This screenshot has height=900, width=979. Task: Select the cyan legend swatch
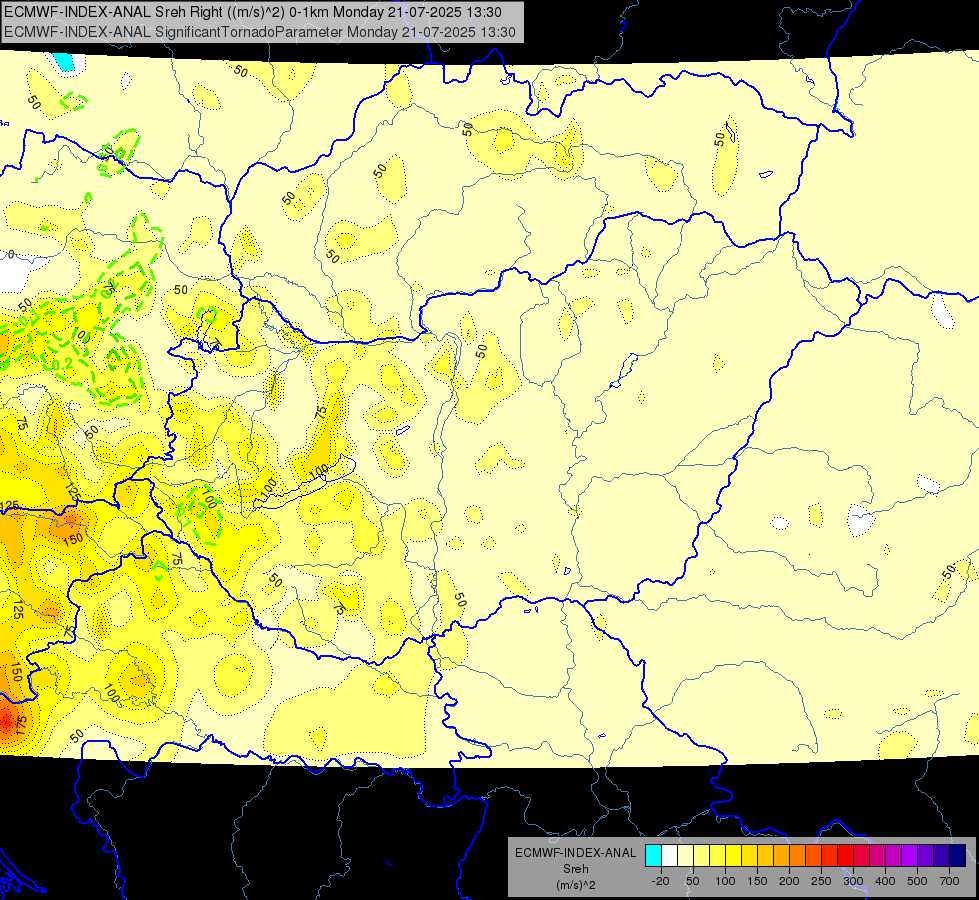tap(654, 856)
